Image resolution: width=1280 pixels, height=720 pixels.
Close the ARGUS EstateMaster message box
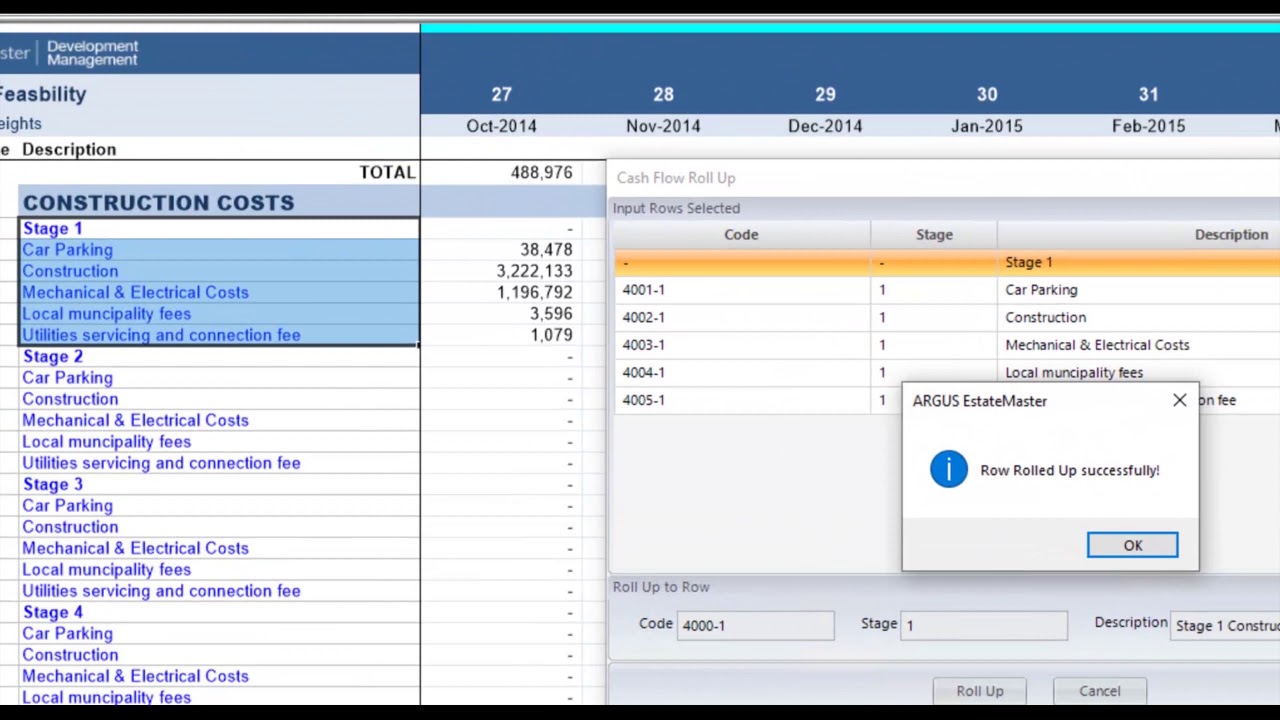click(x=1180, y=401)
